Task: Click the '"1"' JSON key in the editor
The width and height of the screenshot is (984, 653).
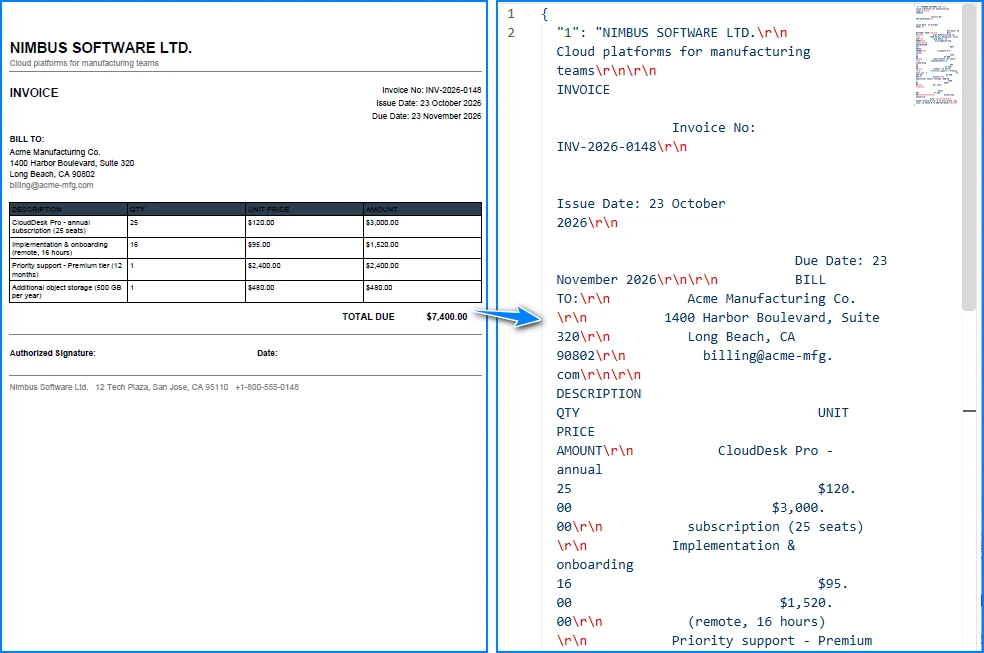Action: (567, 33)
